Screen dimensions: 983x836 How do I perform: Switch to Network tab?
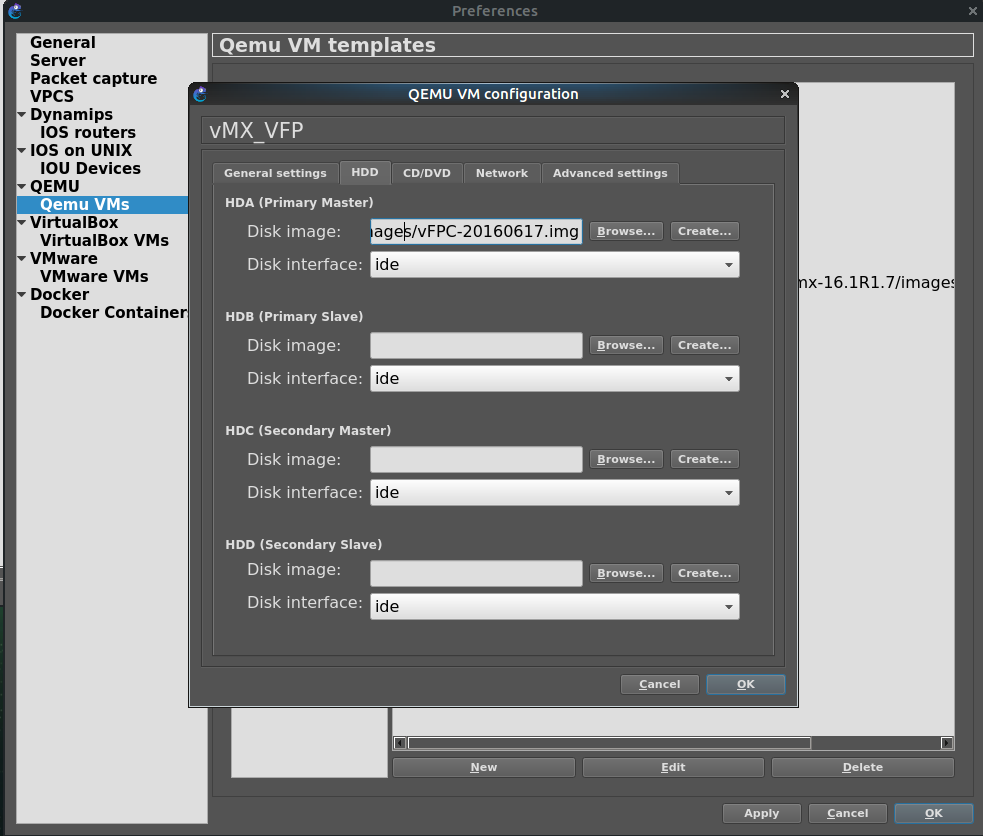[x=501, y=173]
